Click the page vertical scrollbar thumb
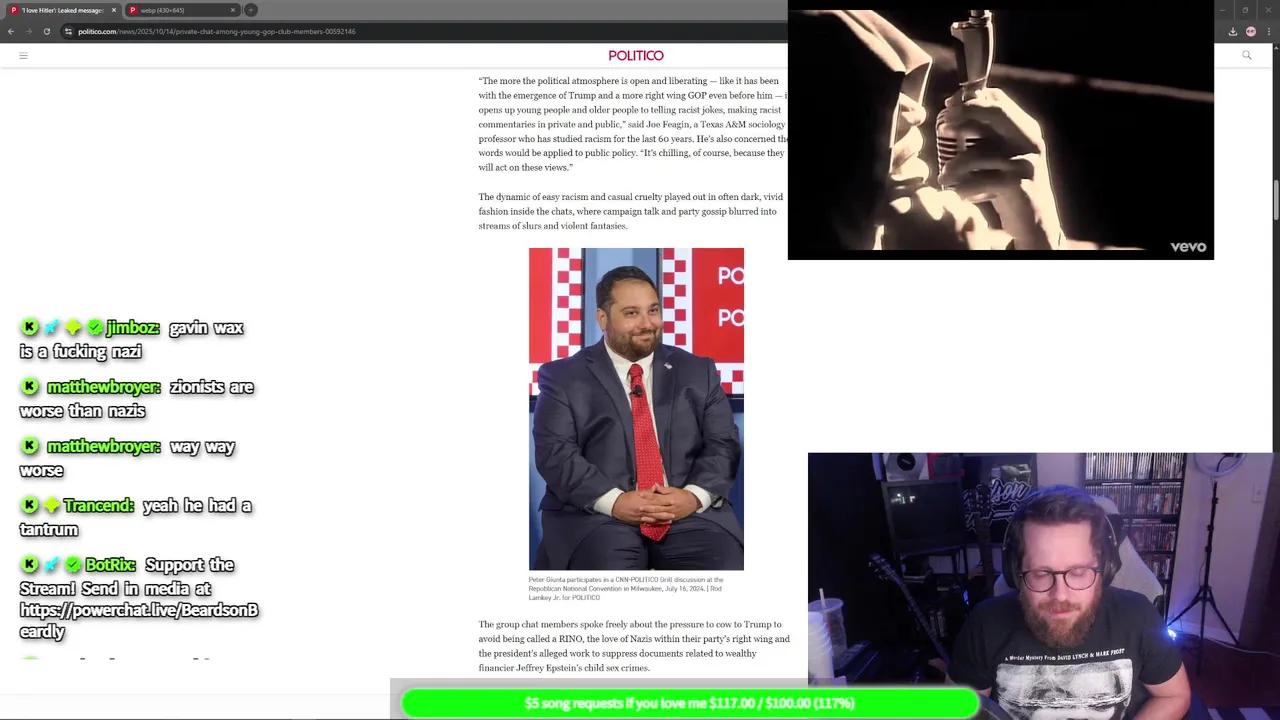The image size is (1280, 720). [x=1276, y=200]
